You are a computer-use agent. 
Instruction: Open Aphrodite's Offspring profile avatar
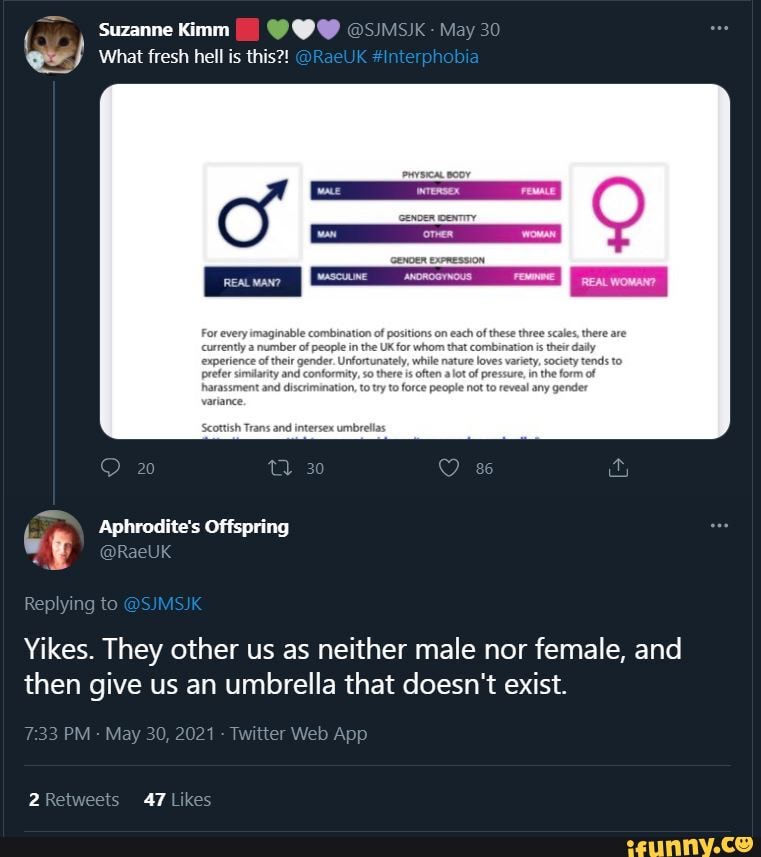tap(54, 539)
